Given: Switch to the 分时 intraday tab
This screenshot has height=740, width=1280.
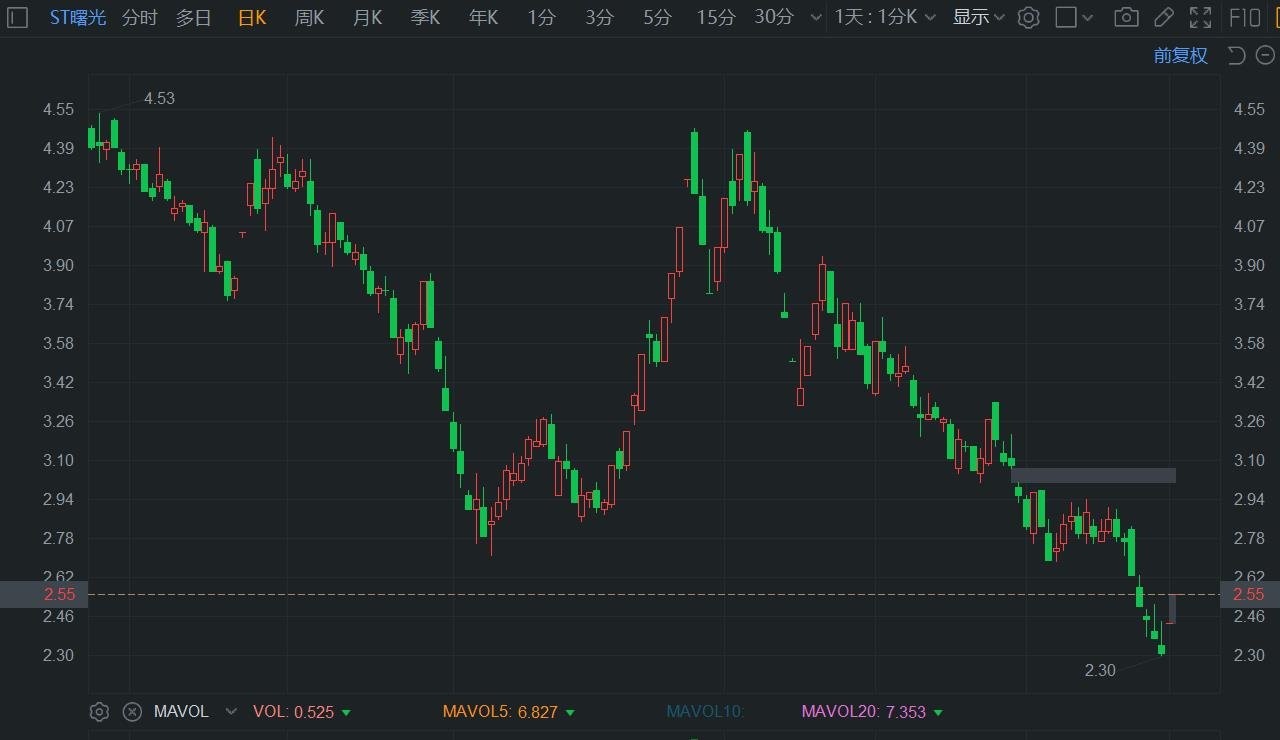Looking at the screenshot, I should click(140, 17).
